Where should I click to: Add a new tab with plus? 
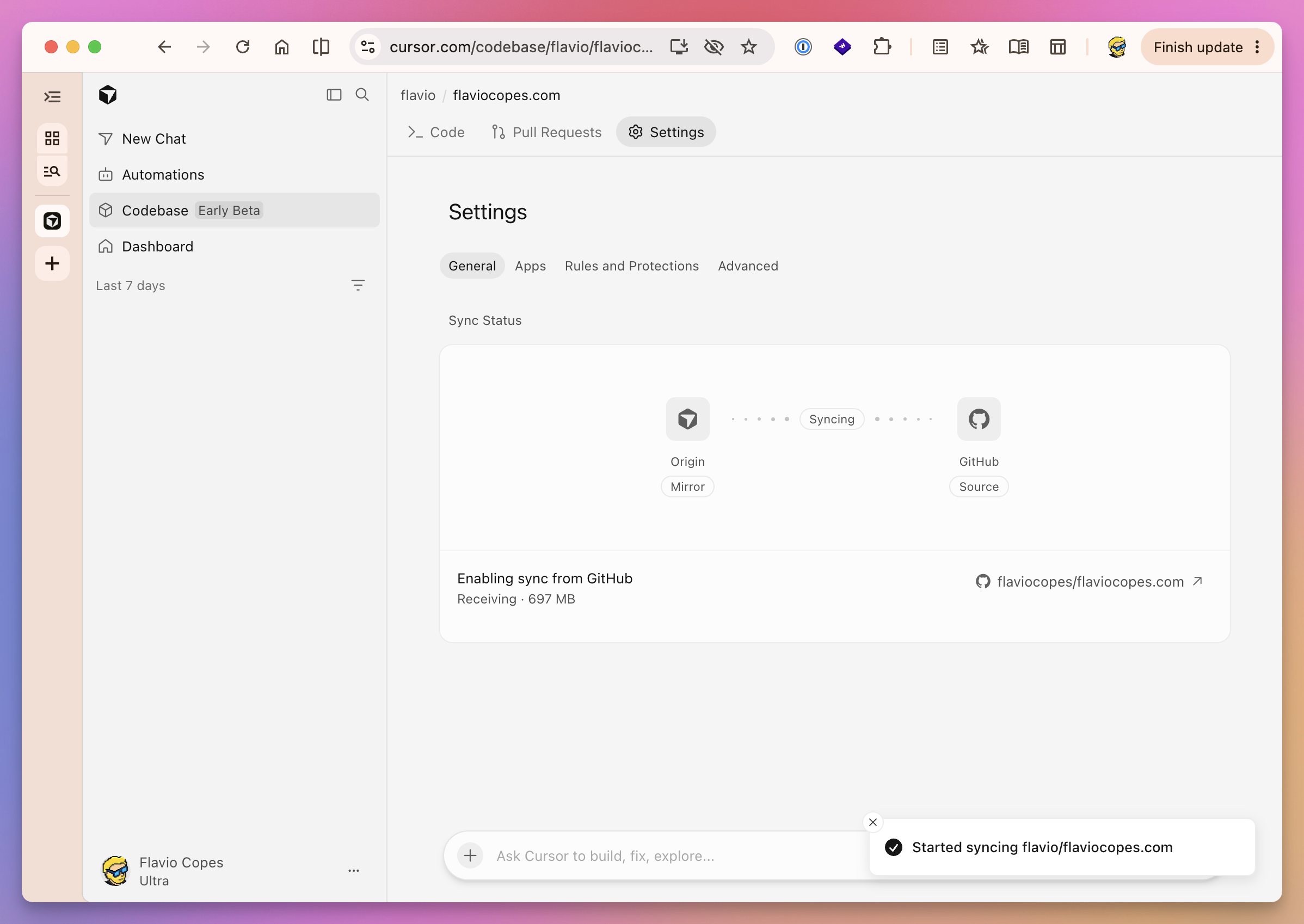click(x=52, y=263)
